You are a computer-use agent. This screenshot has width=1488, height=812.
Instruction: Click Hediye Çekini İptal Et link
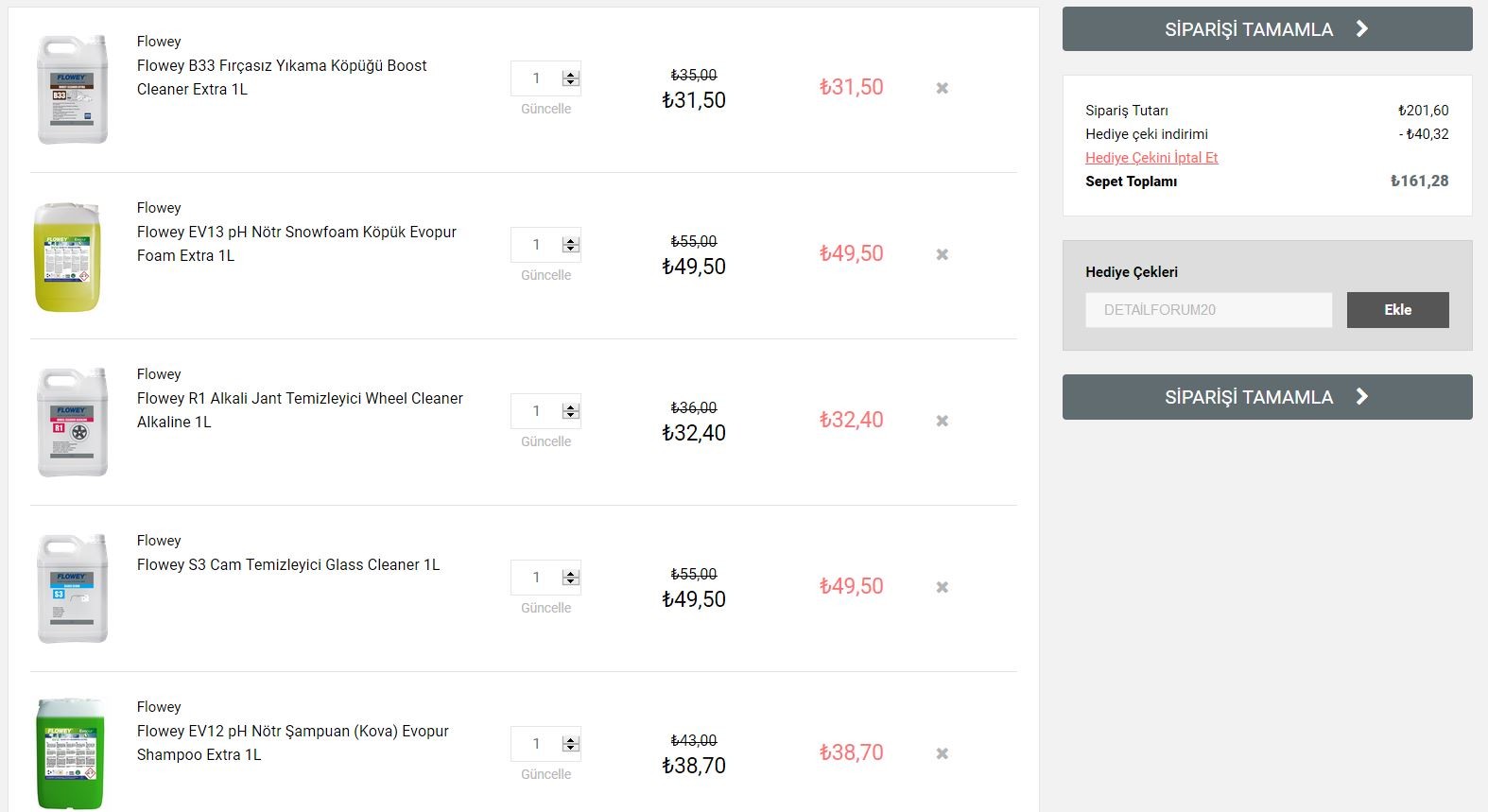coord(1151,158)
